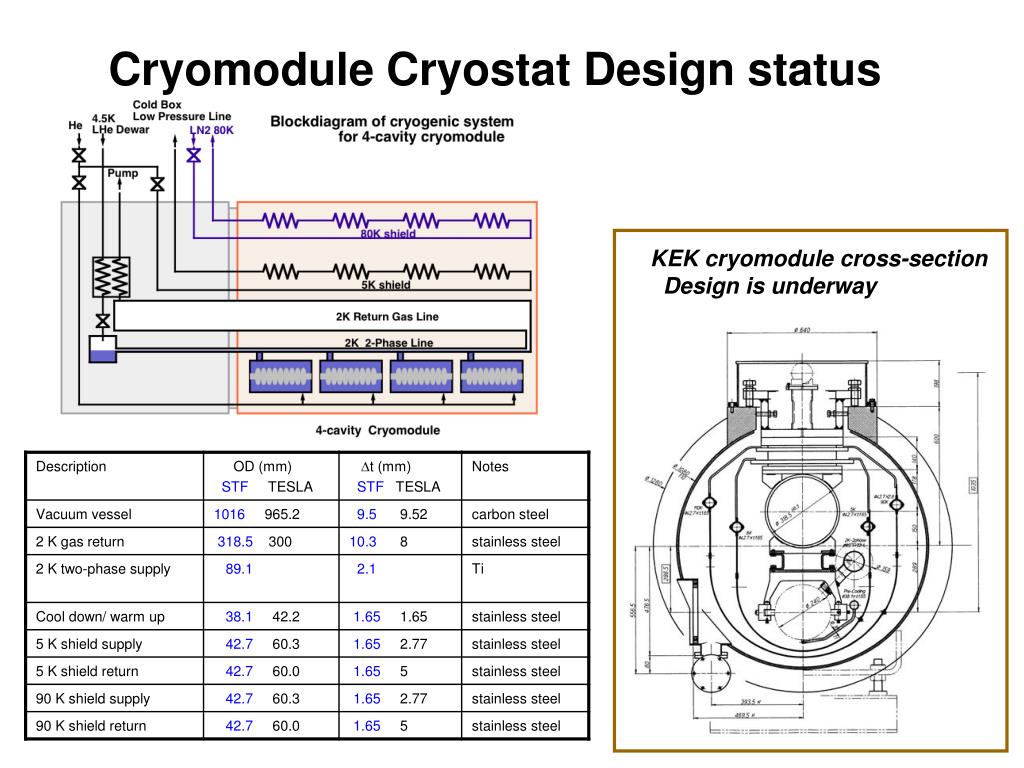
Task: Click 'stainless steel' in Cool down/ warm up row
Action: [x=516, y=616]
